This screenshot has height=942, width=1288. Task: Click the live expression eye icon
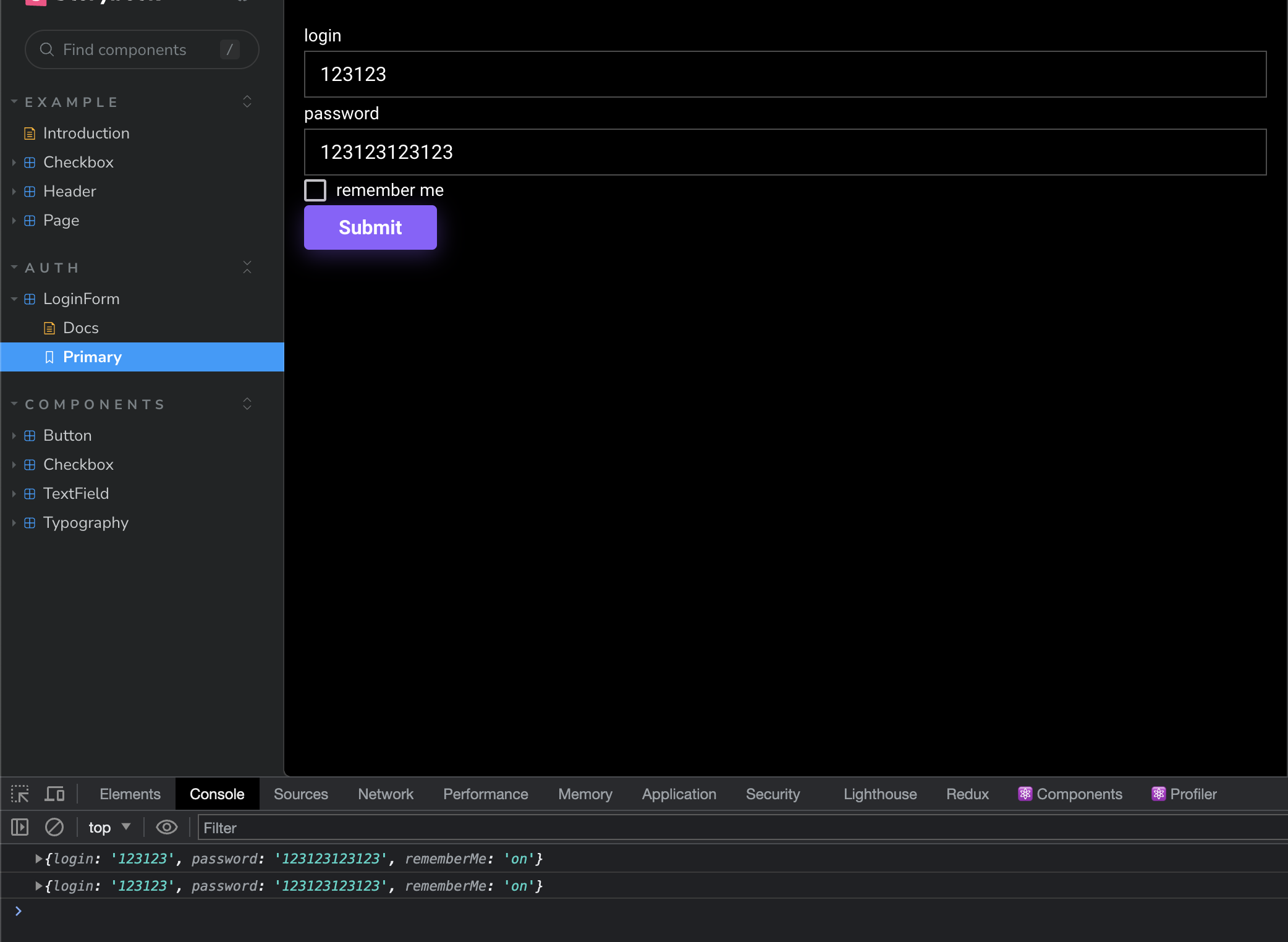coord(166,827)
